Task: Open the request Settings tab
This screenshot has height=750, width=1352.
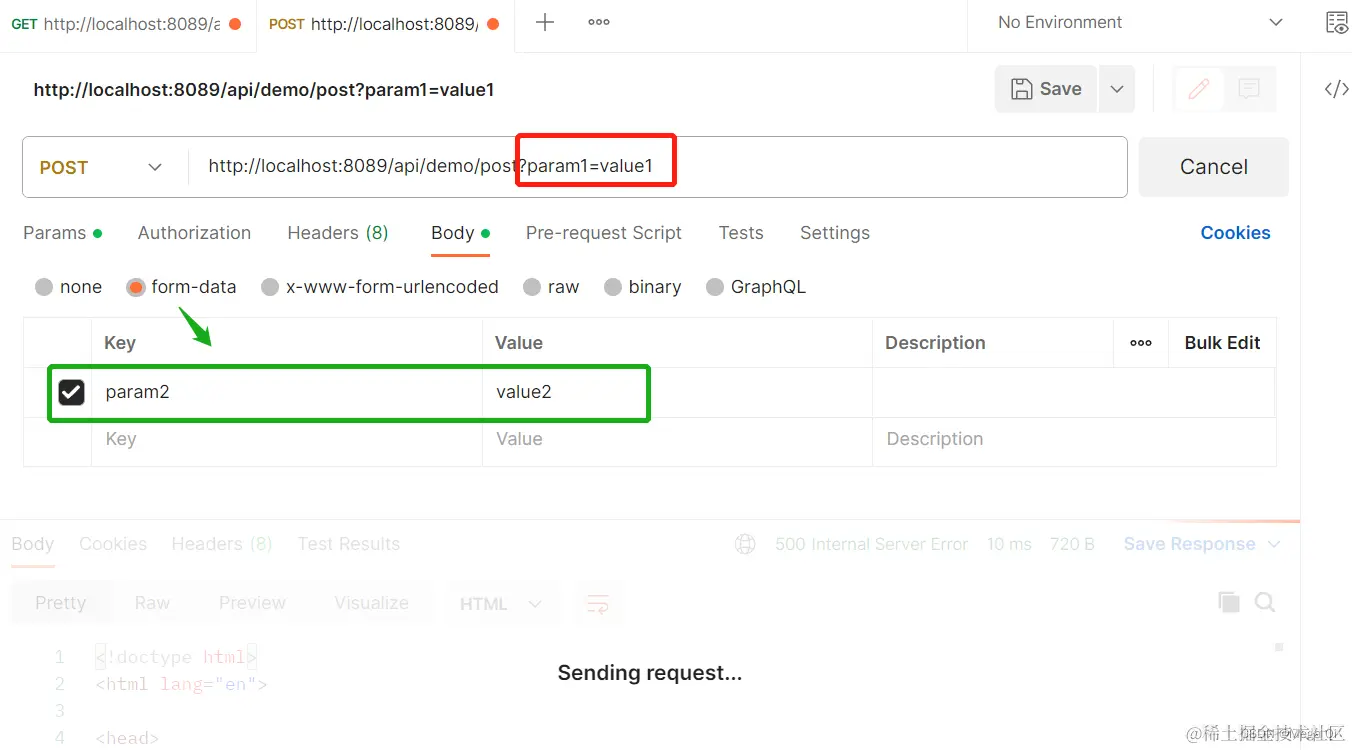Action: (835, 233)
